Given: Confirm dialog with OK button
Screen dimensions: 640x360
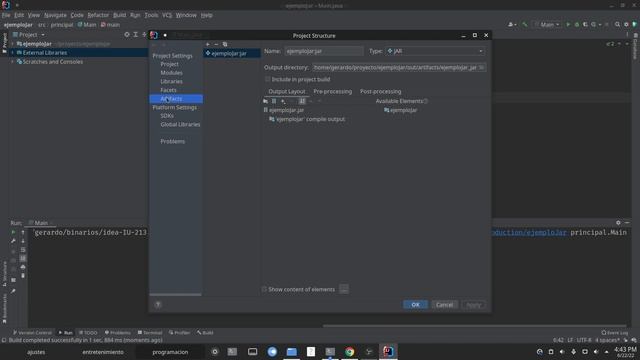Looking at the screenshot, I should pyautogui.click(x=415, y=304).
